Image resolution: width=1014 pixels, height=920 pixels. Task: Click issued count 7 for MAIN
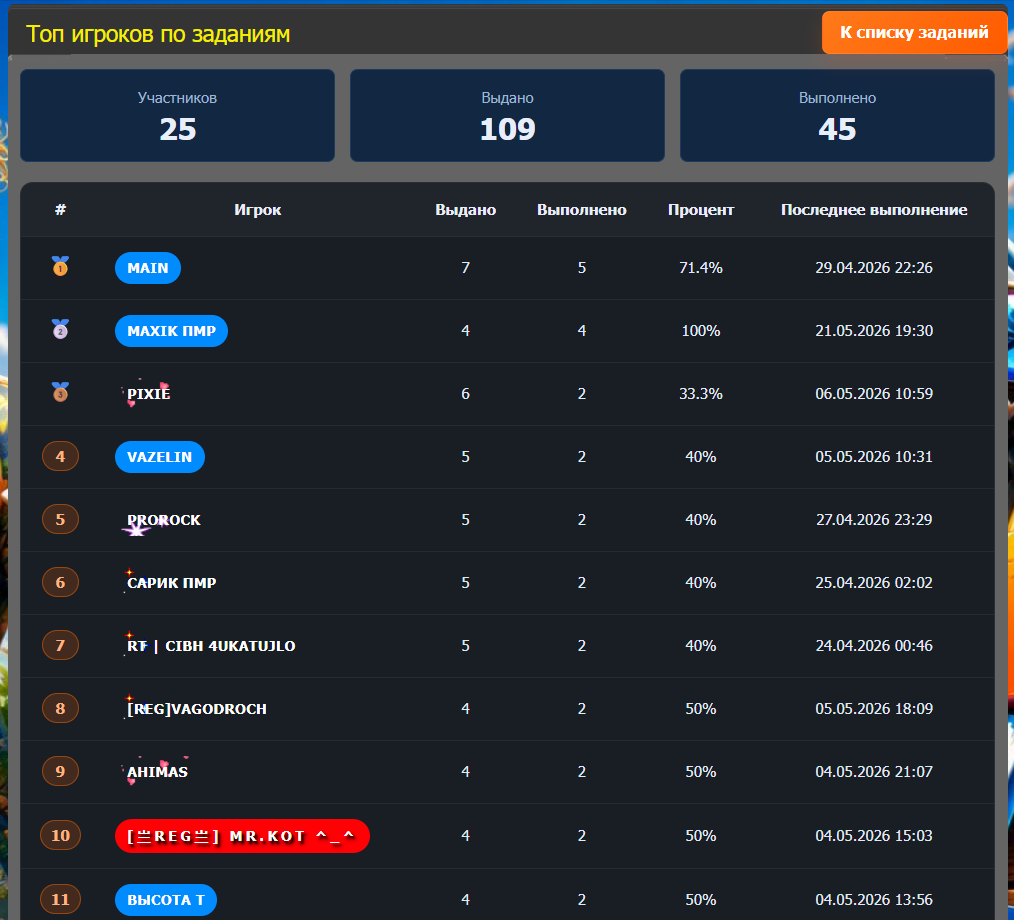[466, 268]
